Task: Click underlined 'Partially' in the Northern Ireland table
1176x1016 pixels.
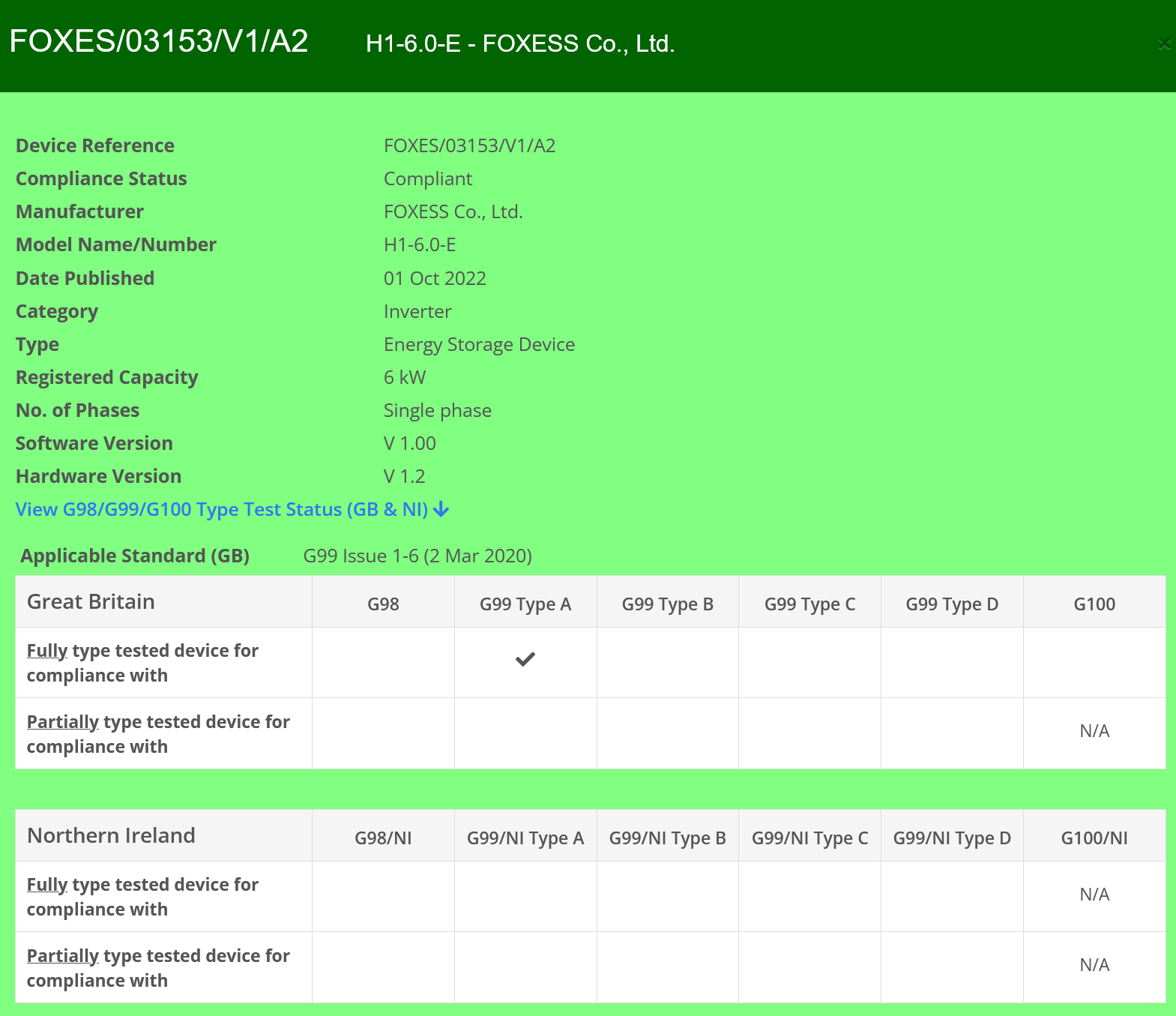Action: tap(62, 956)
